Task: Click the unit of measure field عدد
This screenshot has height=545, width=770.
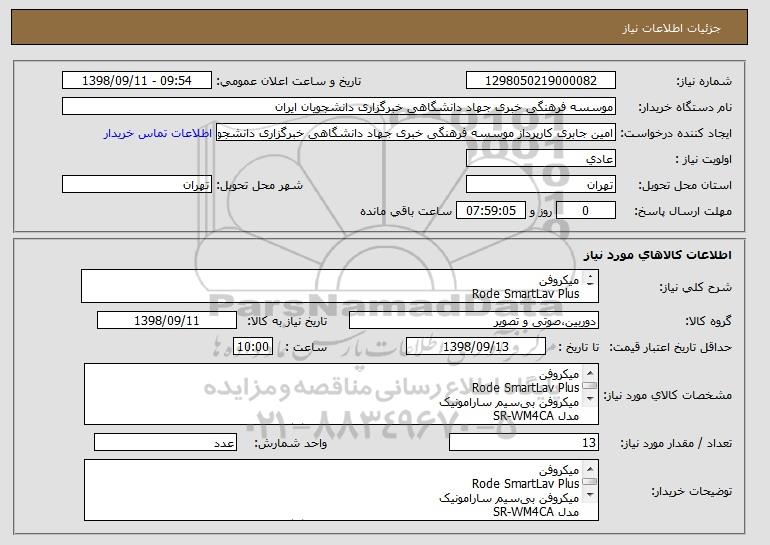Action: pos(165,442)
